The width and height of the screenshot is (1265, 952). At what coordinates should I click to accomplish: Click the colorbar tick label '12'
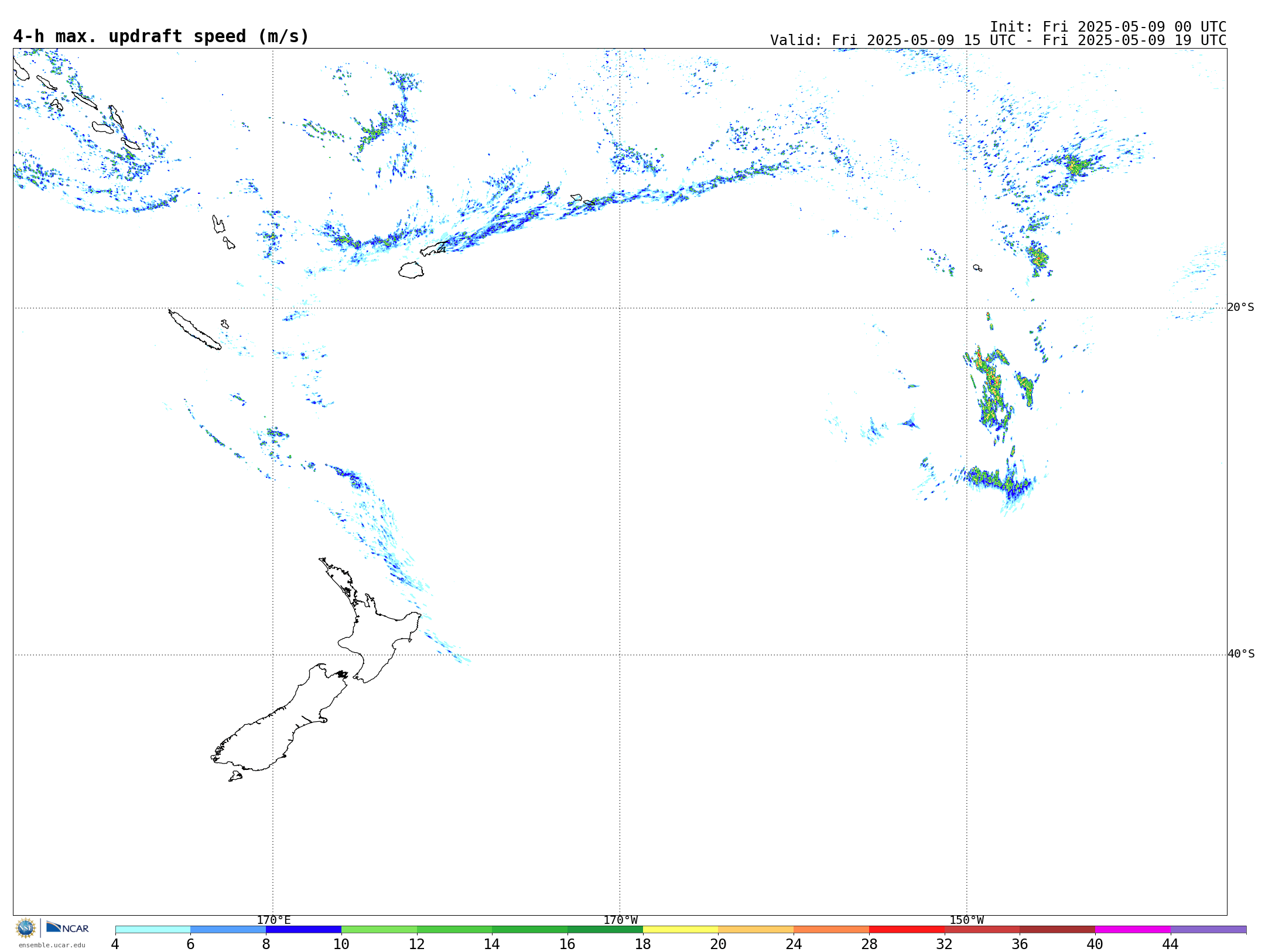(417, 944)
